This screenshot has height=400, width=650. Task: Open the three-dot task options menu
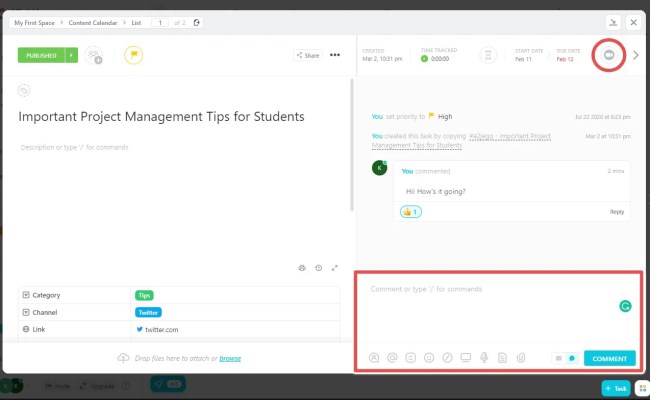pos(335,55)
